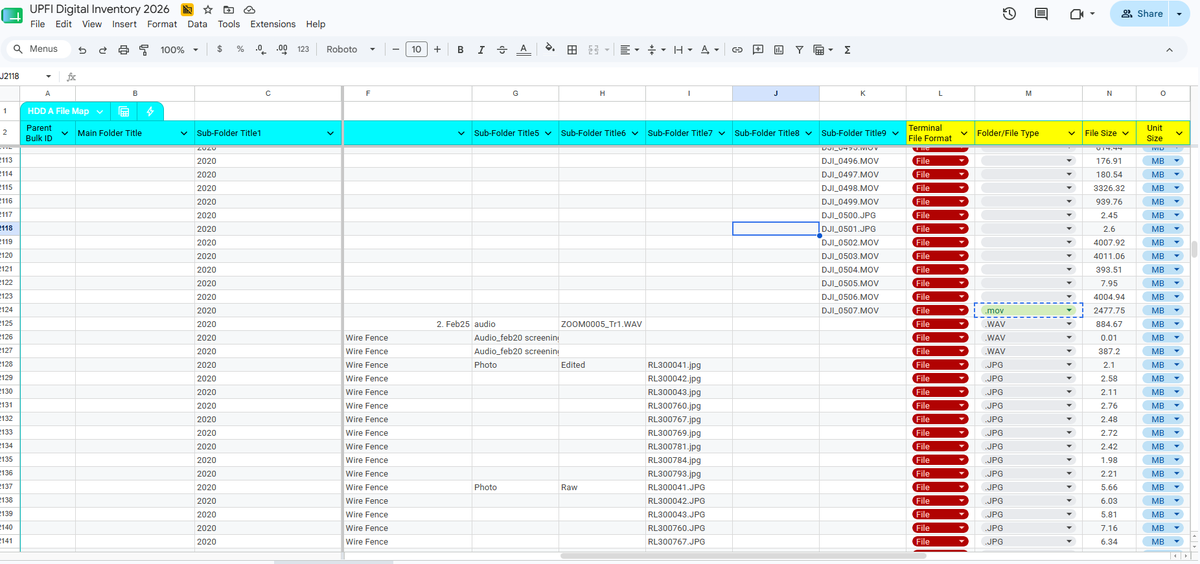
Task: Insert a chart
Action: pyautogui.click(x=779, y=49)
